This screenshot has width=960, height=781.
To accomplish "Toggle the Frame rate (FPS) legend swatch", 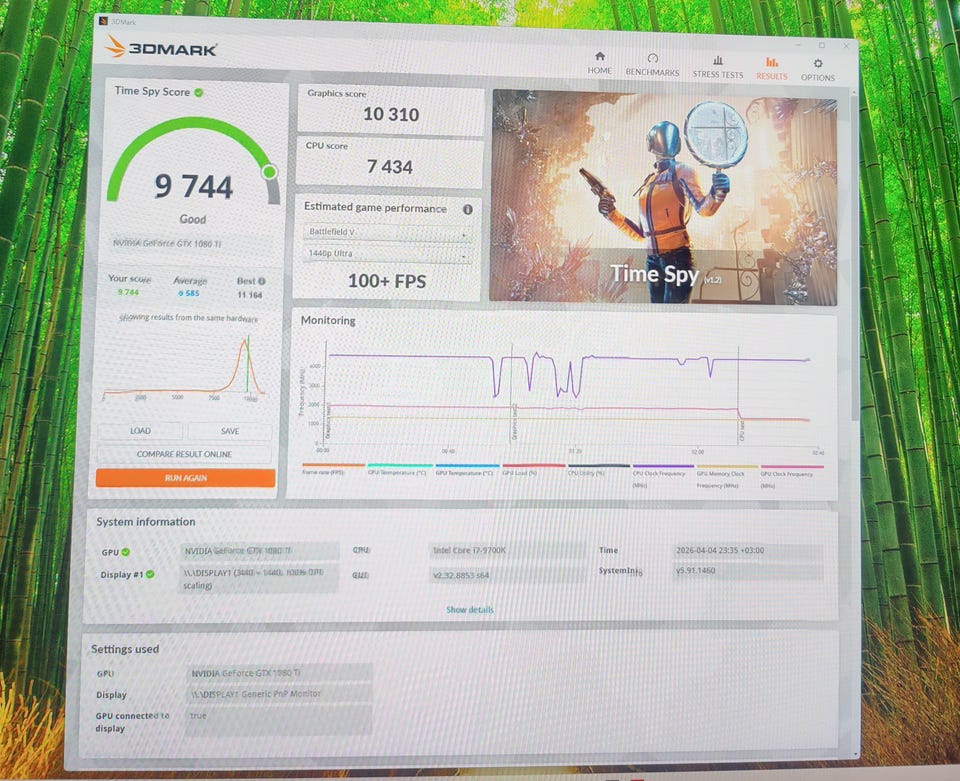I will 333,465.
